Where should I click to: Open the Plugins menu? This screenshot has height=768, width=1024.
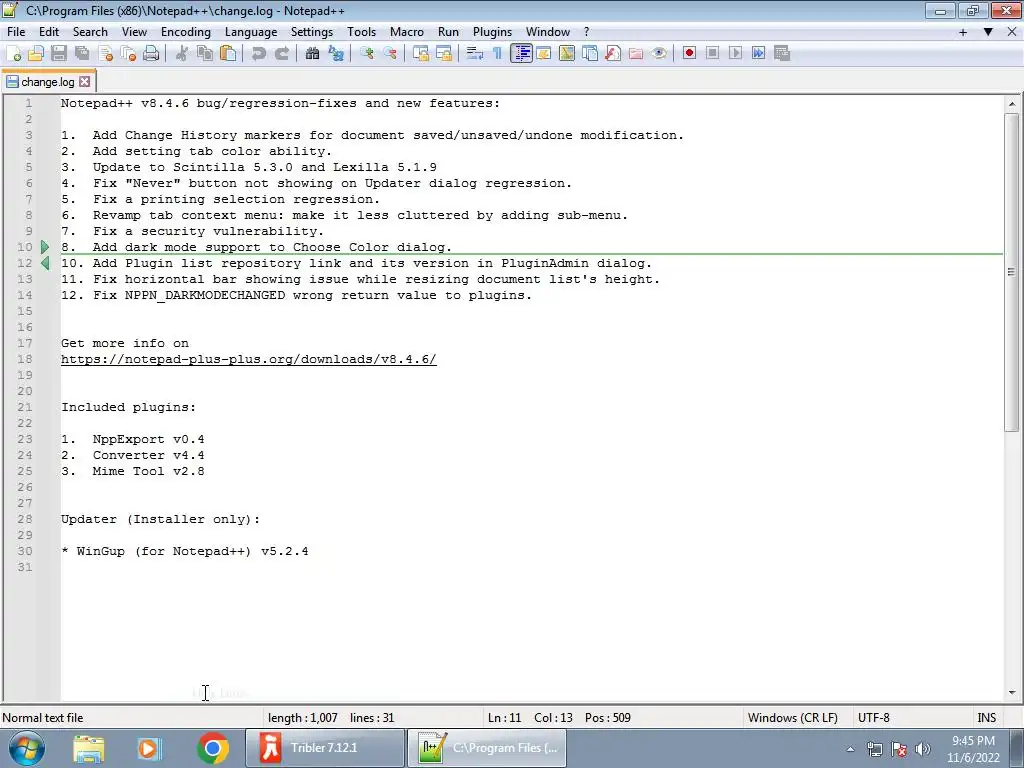(x=492, y=32)
